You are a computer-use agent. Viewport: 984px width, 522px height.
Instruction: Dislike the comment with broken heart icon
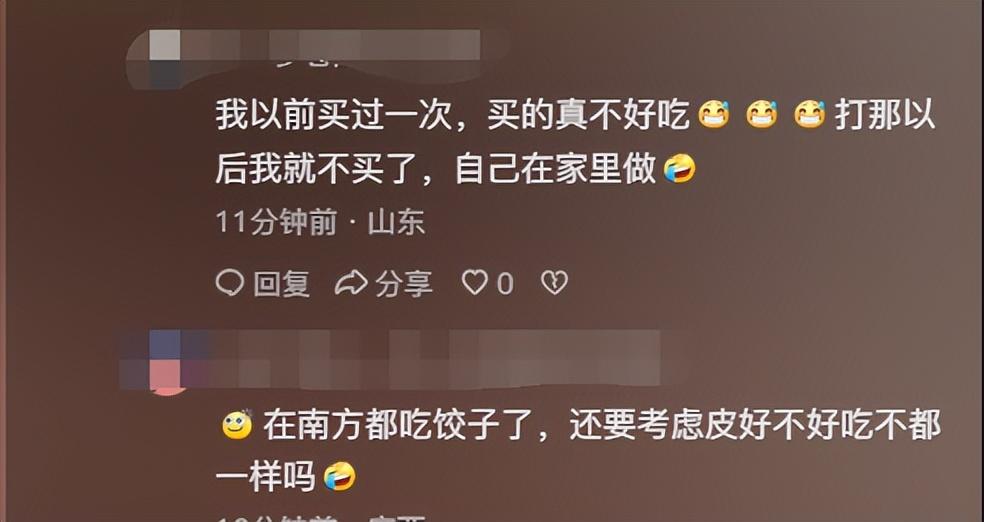[554, 283]
